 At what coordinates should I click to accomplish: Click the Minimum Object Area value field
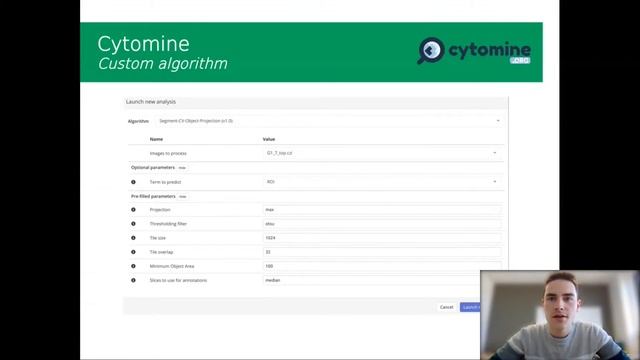382,266
